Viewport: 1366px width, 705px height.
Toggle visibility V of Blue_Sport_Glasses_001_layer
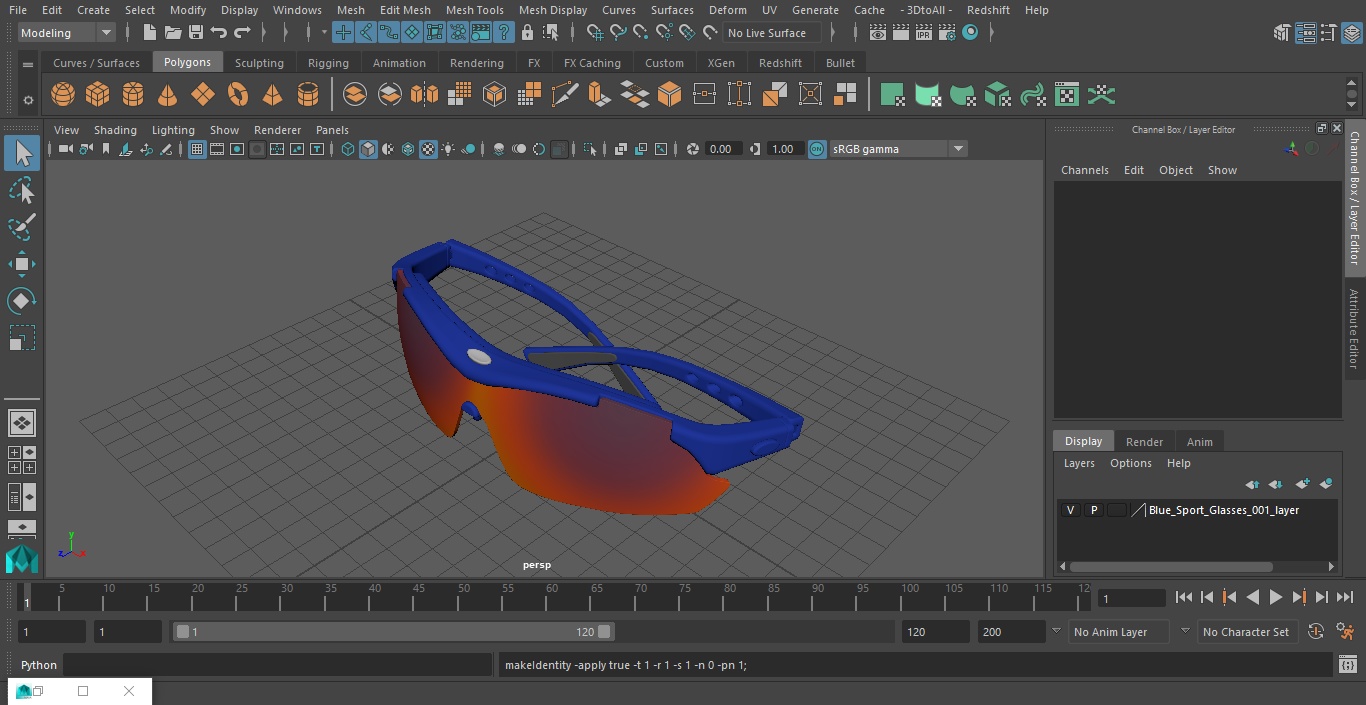coord(1070,510)
